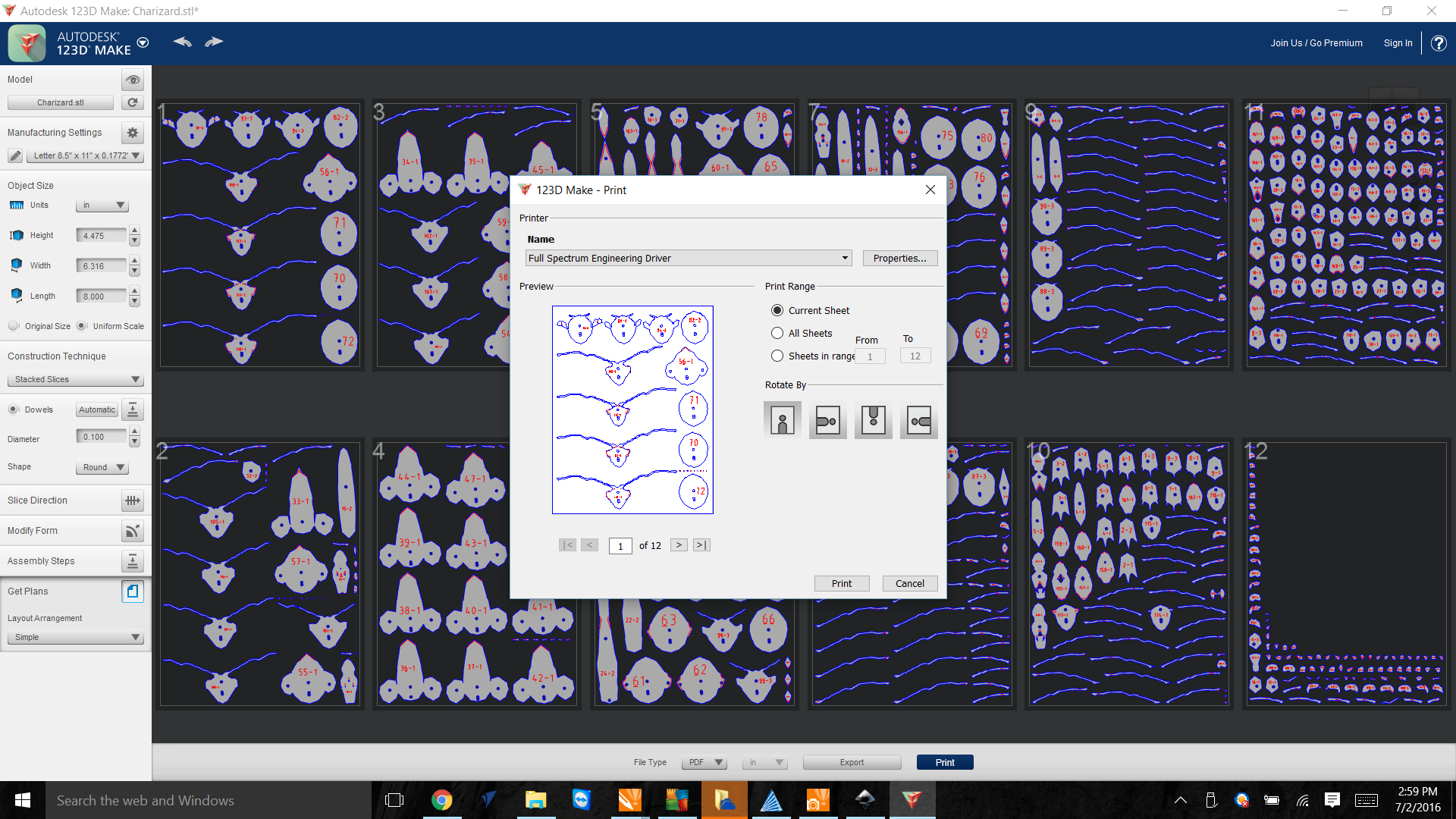
Task: Click sheet 2 thumbnail in main window
Action: pyautogui.click(x=260, y=575)
